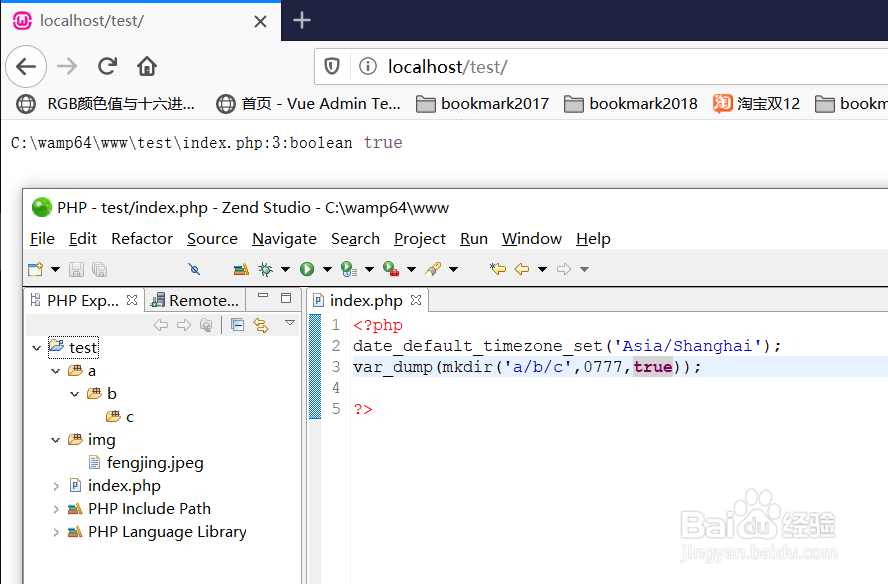Open the Search flashlight dropdown arrow
This screenshot has width=888, height=584.
(x=454, y=269)
